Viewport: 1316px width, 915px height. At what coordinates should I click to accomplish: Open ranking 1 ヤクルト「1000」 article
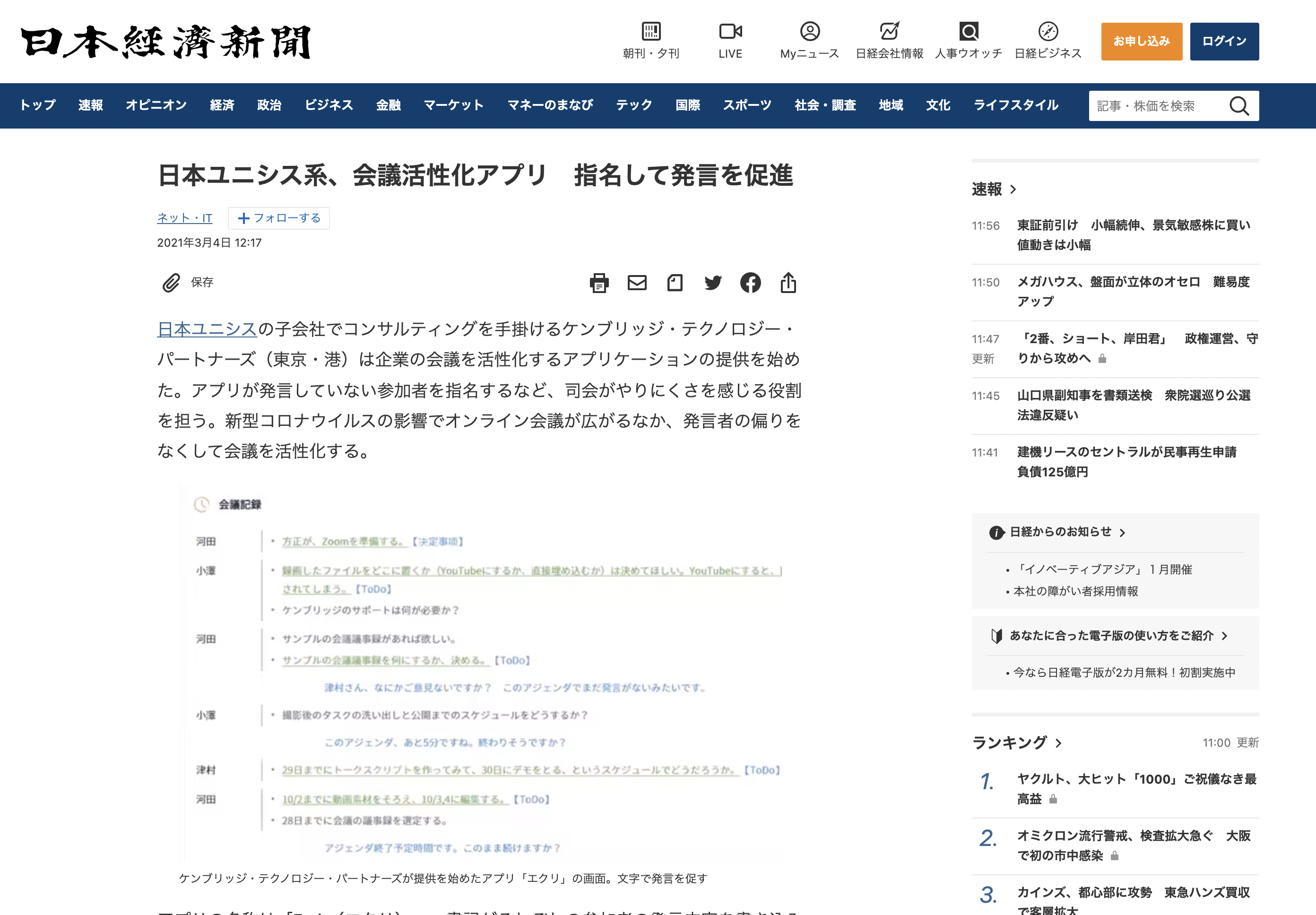pos(1136,789)
